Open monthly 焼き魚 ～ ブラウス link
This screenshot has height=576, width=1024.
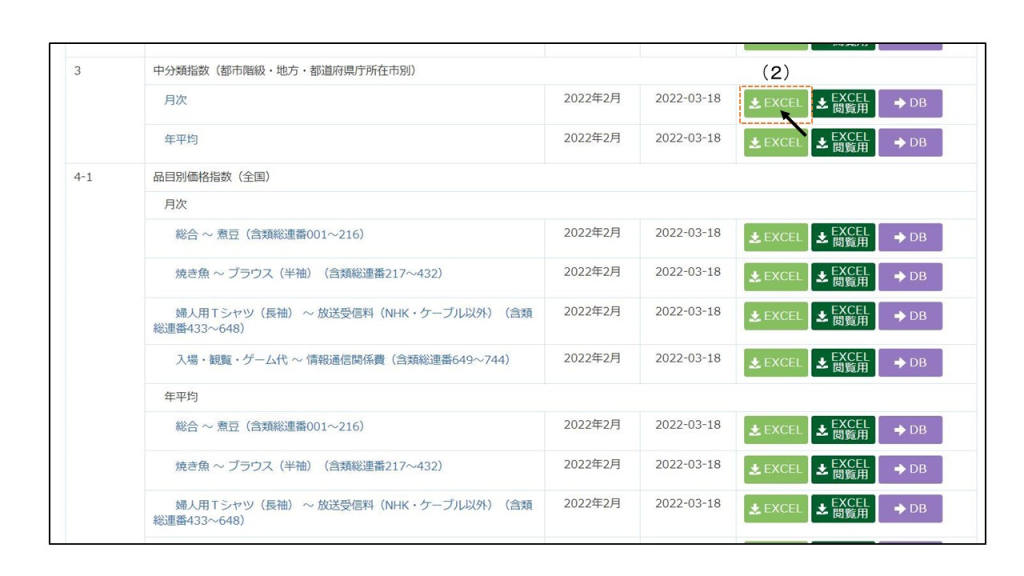(308, 273)
